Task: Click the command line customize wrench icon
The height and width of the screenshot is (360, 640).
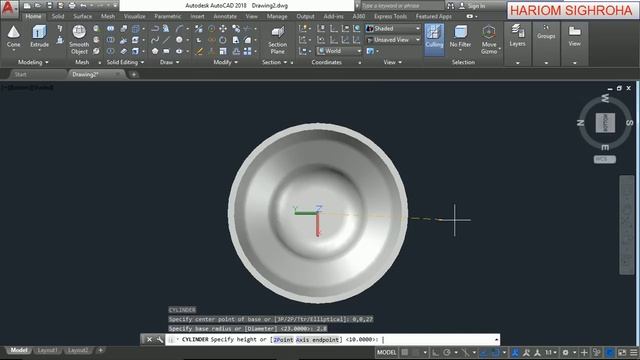Action: (x=160, y=339)
